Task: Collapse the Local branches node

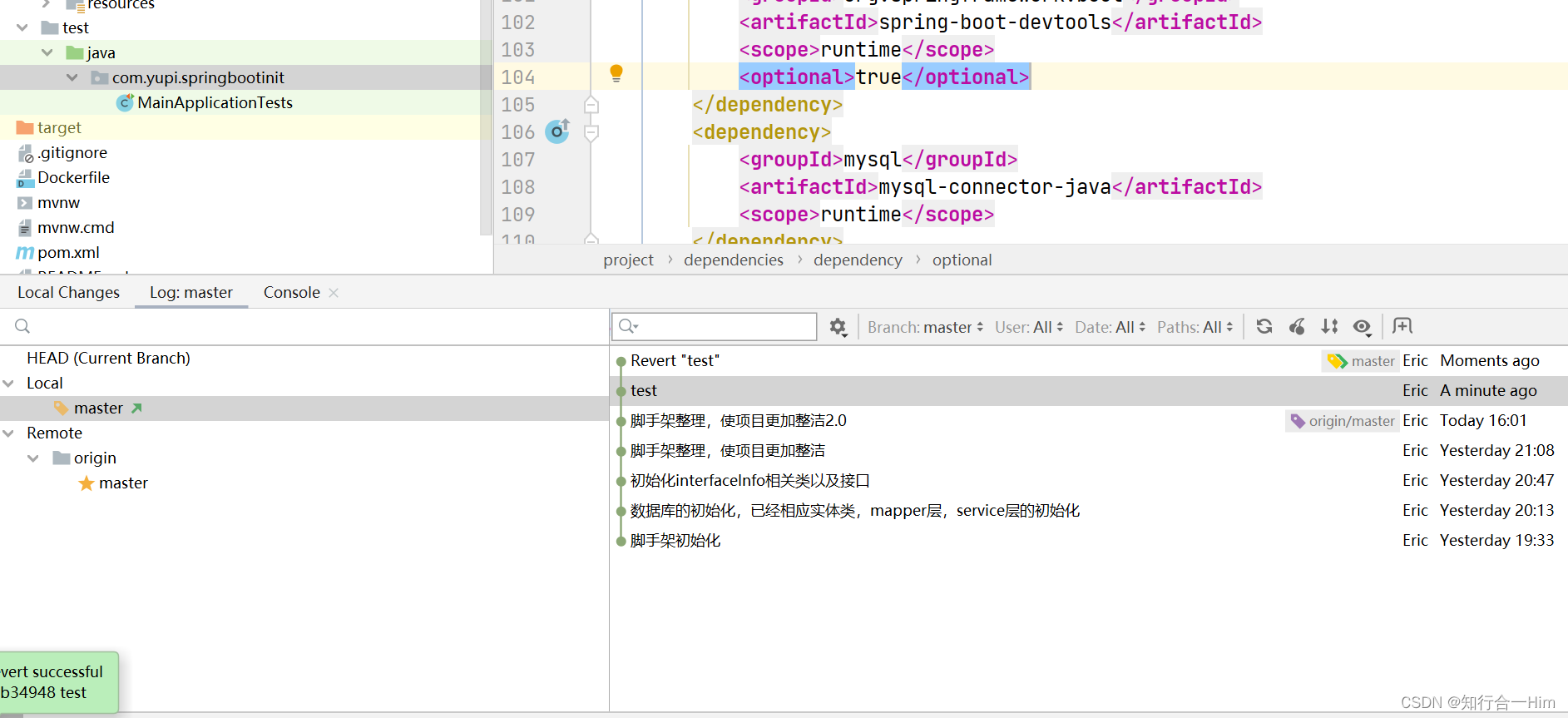Action: 8,384
